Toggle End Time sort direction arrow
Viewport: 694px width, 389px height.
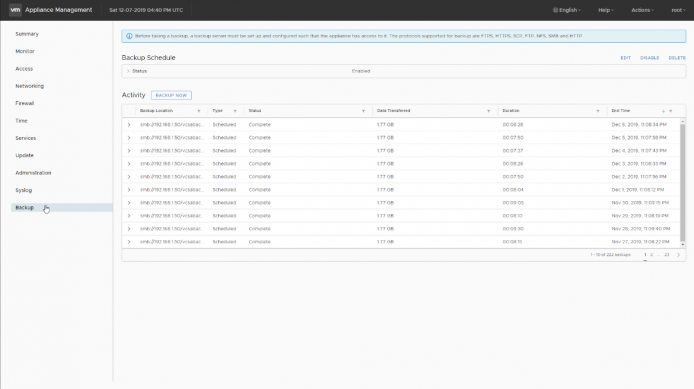663,111
